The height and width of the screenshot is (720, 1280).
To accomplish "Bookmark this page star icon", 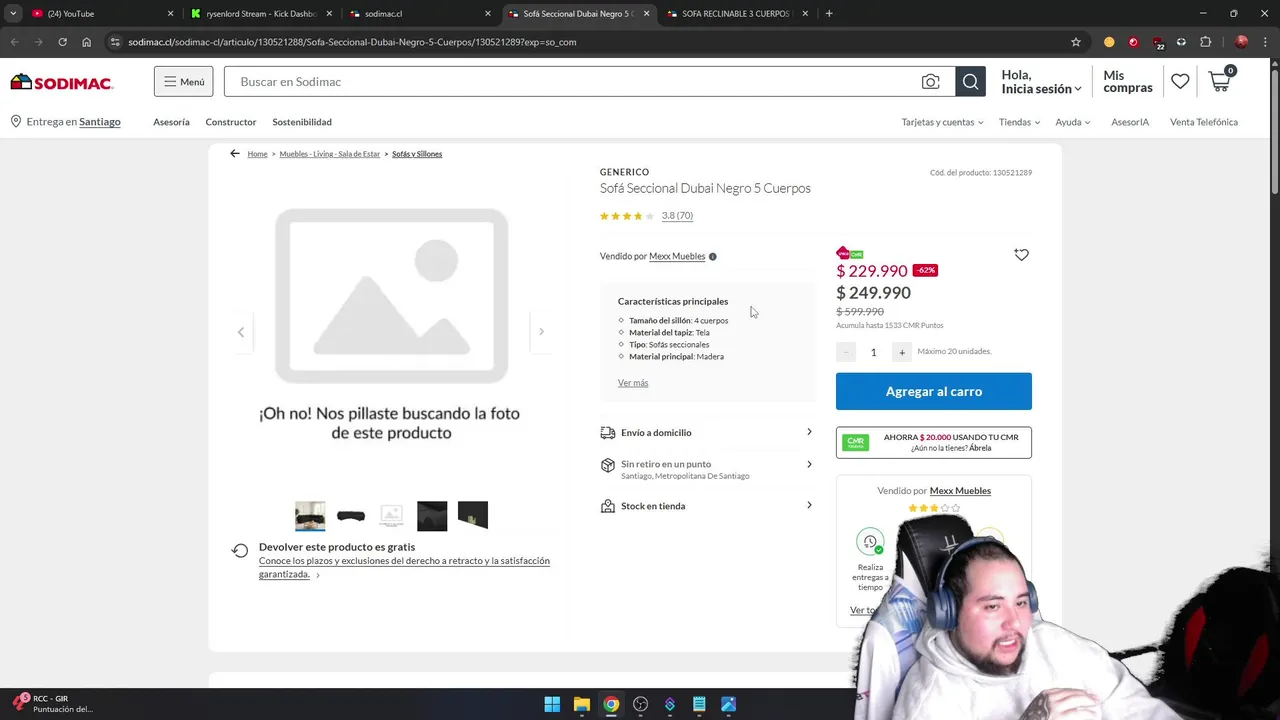I will click(x=1076, y=42).
